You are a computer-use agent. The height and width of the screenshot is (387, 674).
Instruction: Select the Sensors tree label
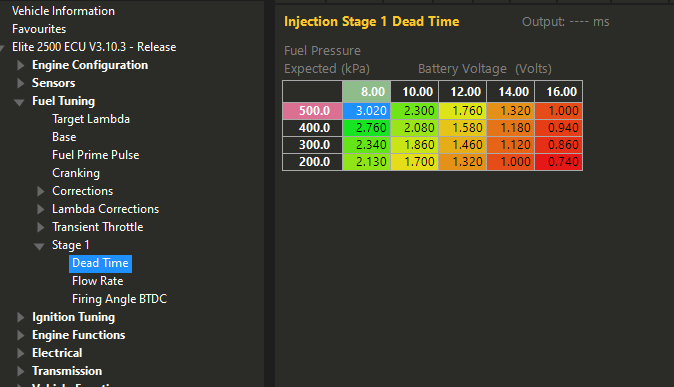tap(53, 83)
